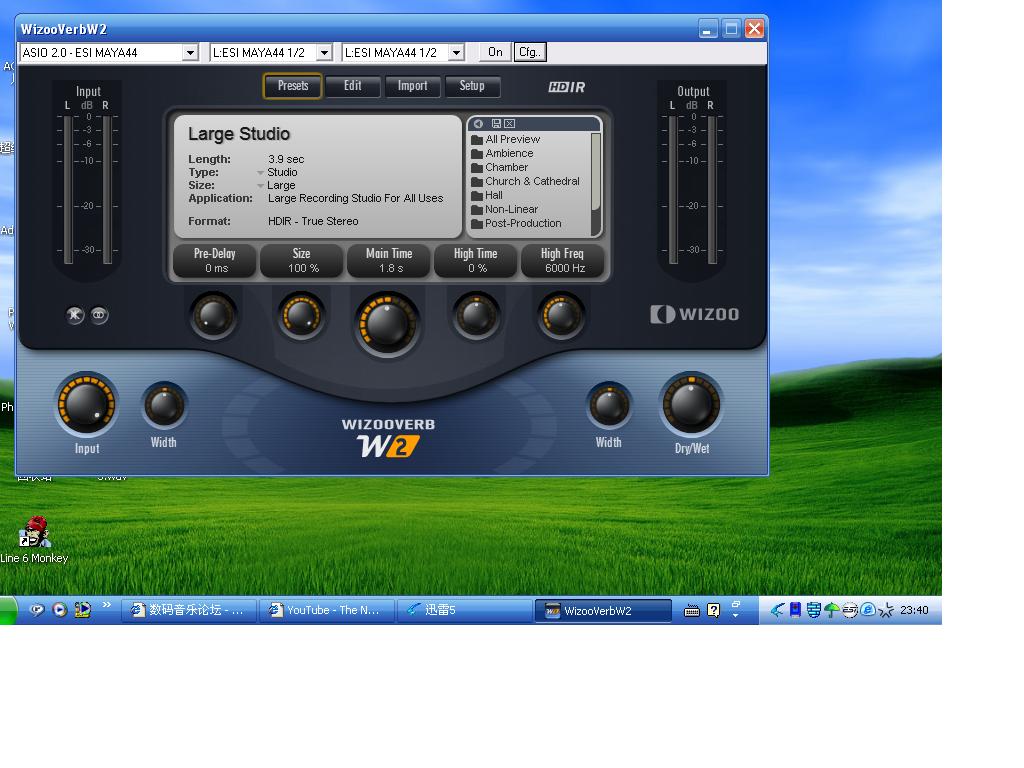Image resolution: width=1024 pixels, height=768 pixels.
Task: Click the help question mark in language bar
Action: click(x=714, y=610)
